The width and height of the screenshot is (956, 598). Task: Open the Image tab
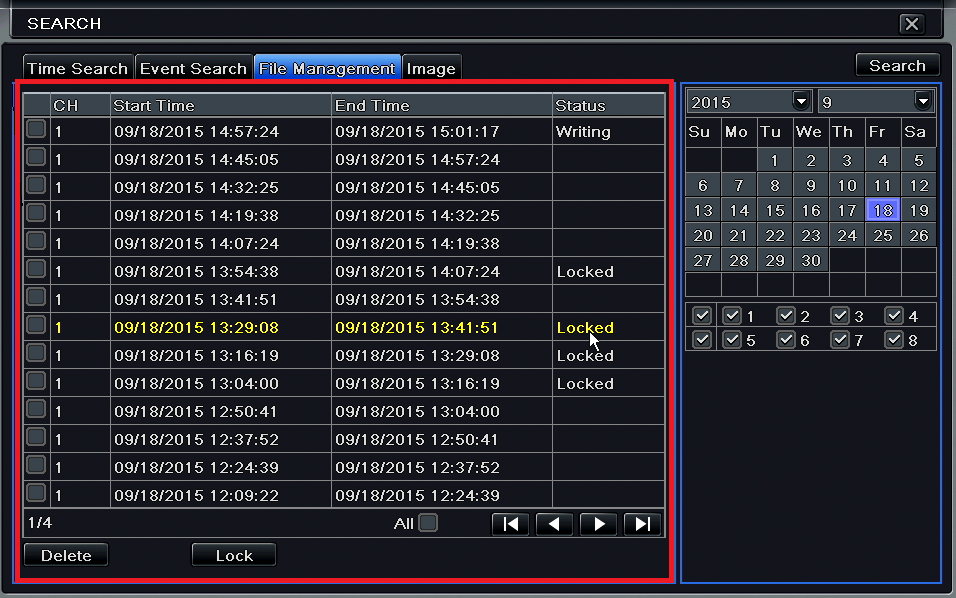[431, 68]
